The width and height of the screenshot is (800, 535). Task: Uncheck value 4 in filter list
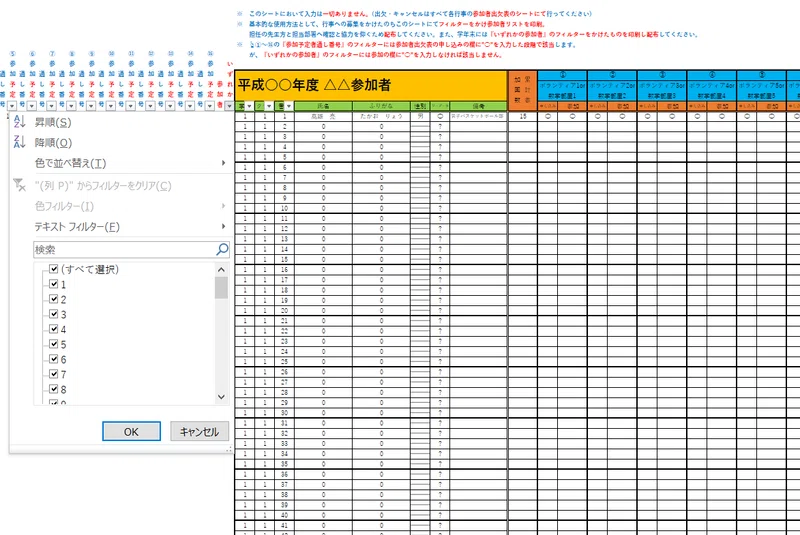[x=54, y=329]
